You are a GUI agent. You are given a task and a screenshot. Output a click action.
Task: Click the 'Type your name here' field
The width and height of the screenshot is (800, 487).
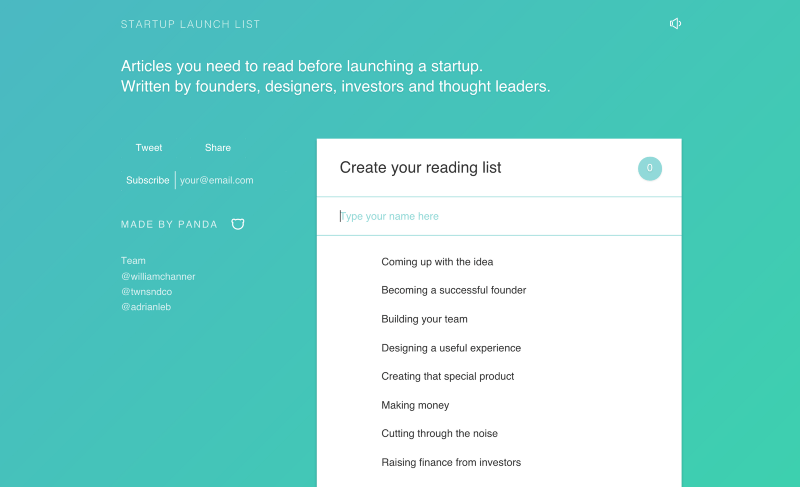[500, 216]
